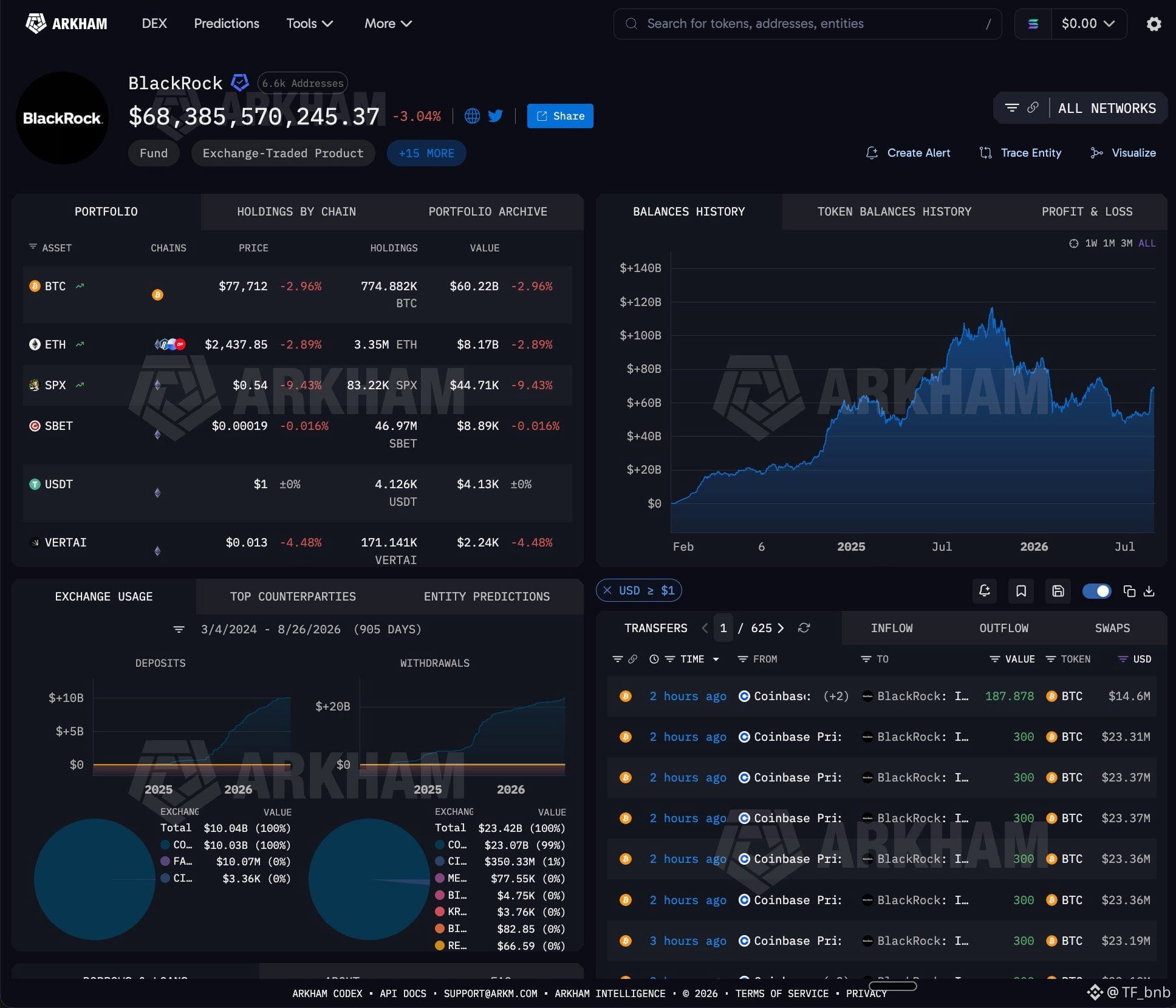The image size is (1176, 1008).
Task: Open the All Networks selector
Action: pyautogui.click(x=1107, y=108)
